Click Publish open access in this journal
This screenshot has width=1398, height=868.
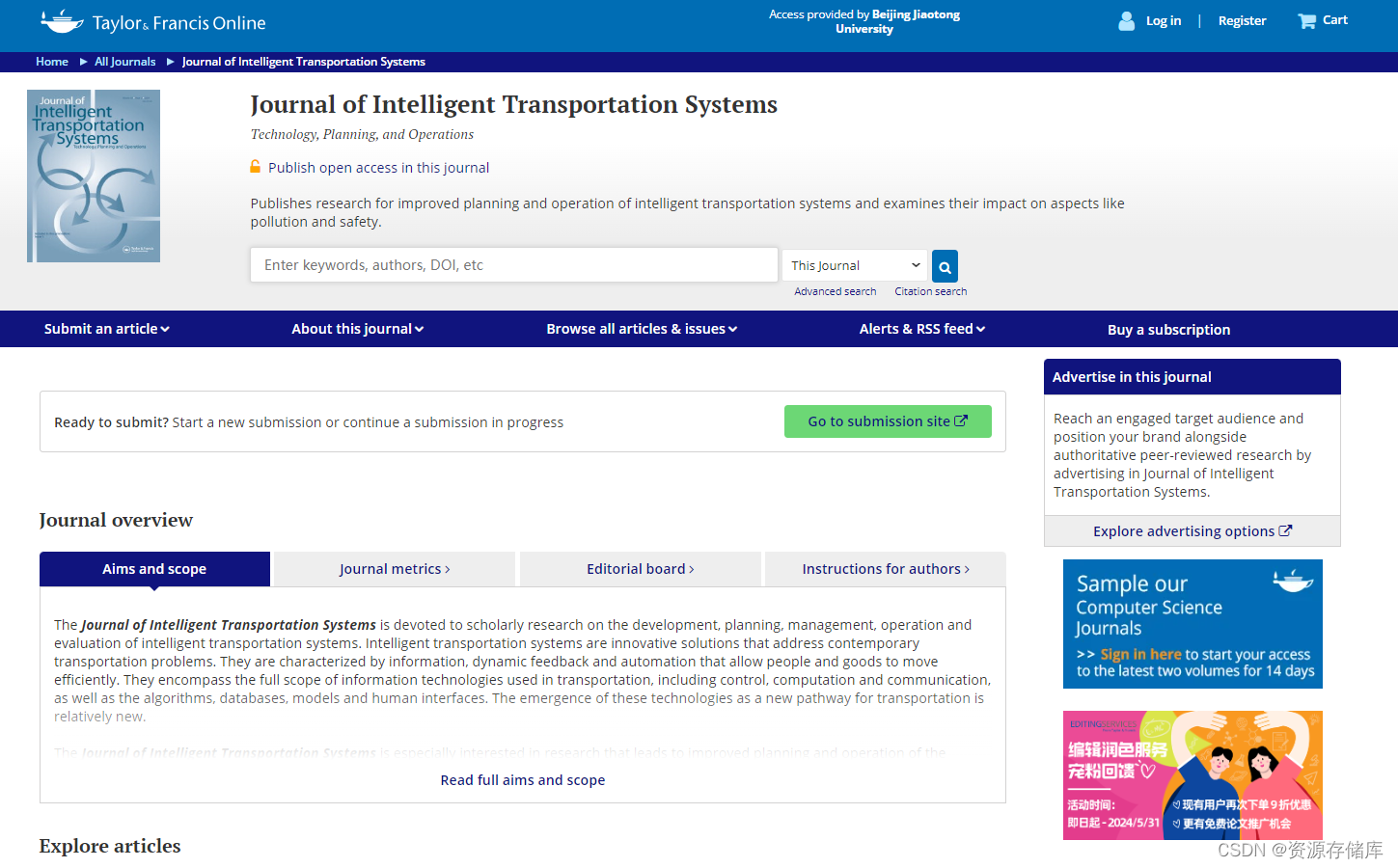pos(378,168)
